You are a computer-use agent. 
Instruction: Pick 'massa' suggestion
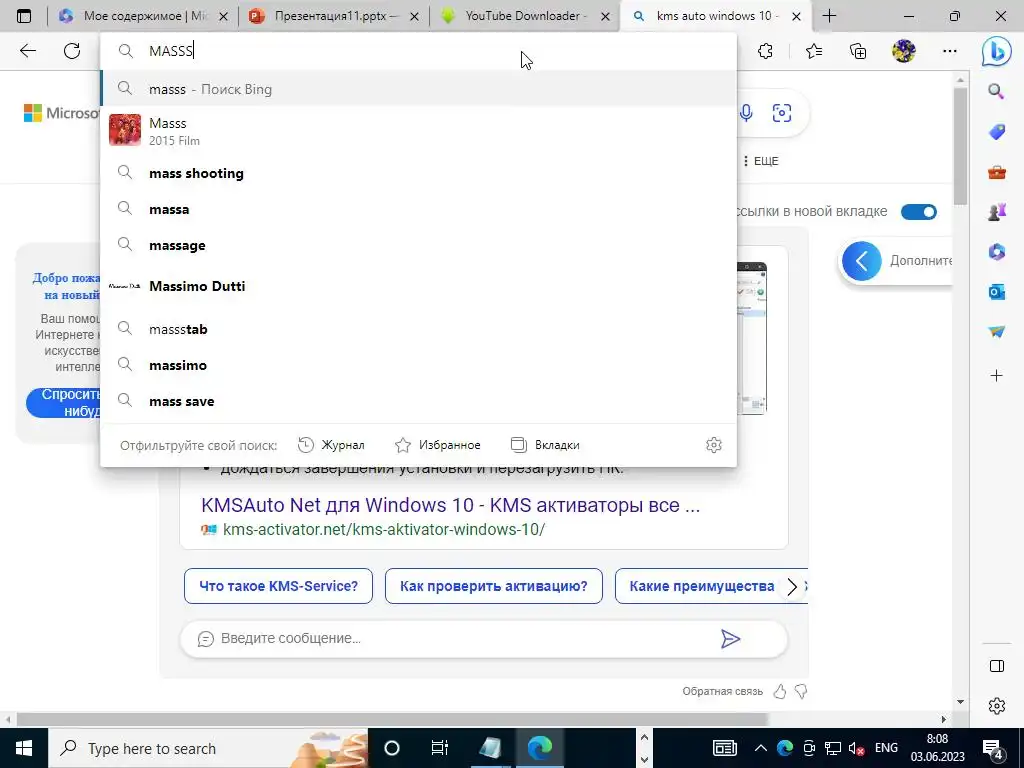tap(419, 209)
